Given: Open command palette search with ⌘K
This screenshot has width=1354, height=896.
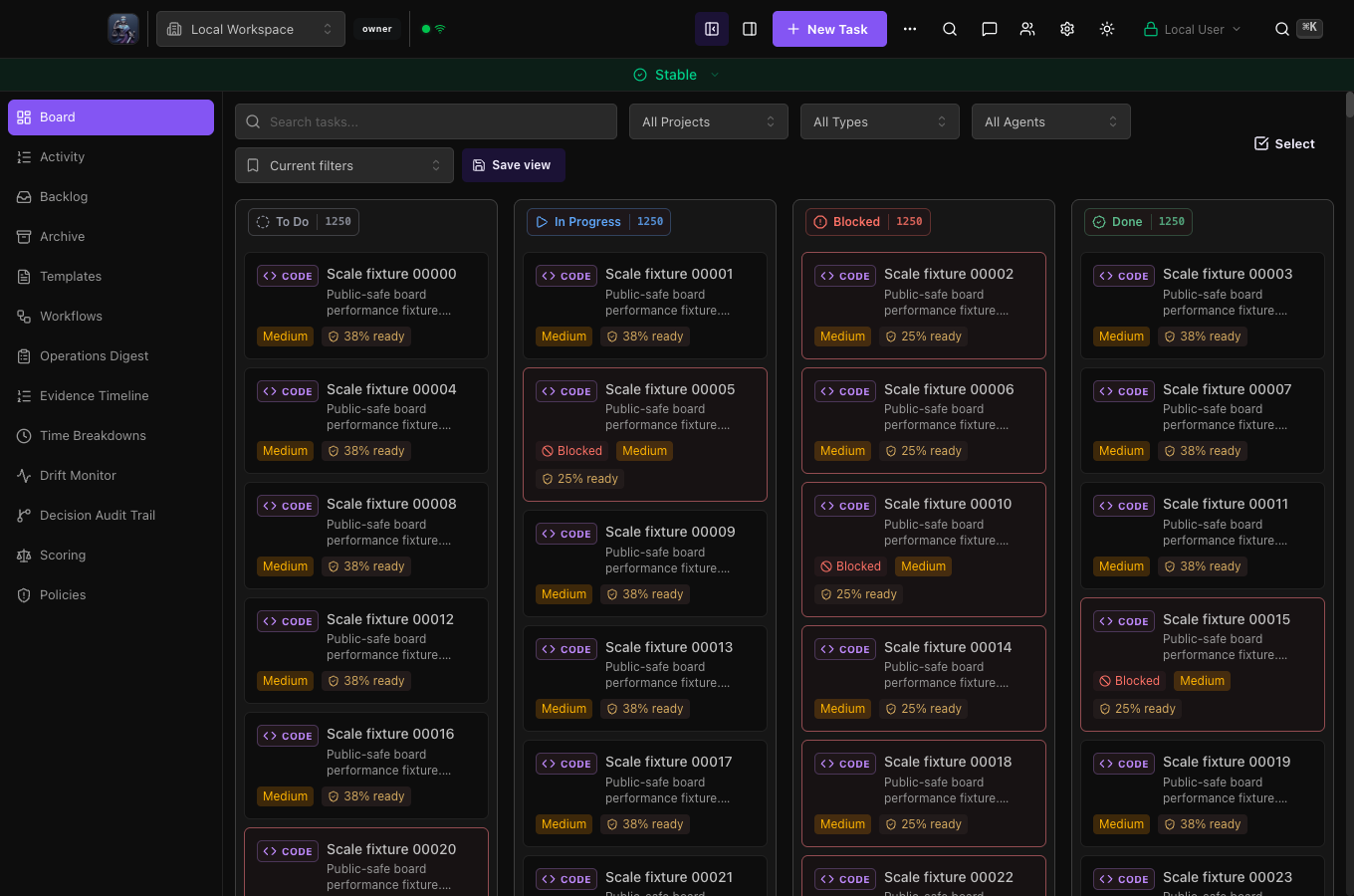Looking at the screenshot, I should pyautogui.click(x=1298, y=29).
